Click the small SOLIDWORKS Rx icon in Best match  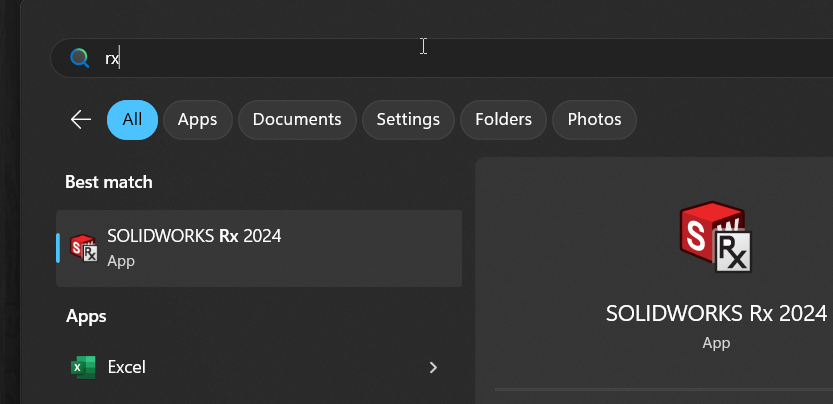tap(84, 246)
